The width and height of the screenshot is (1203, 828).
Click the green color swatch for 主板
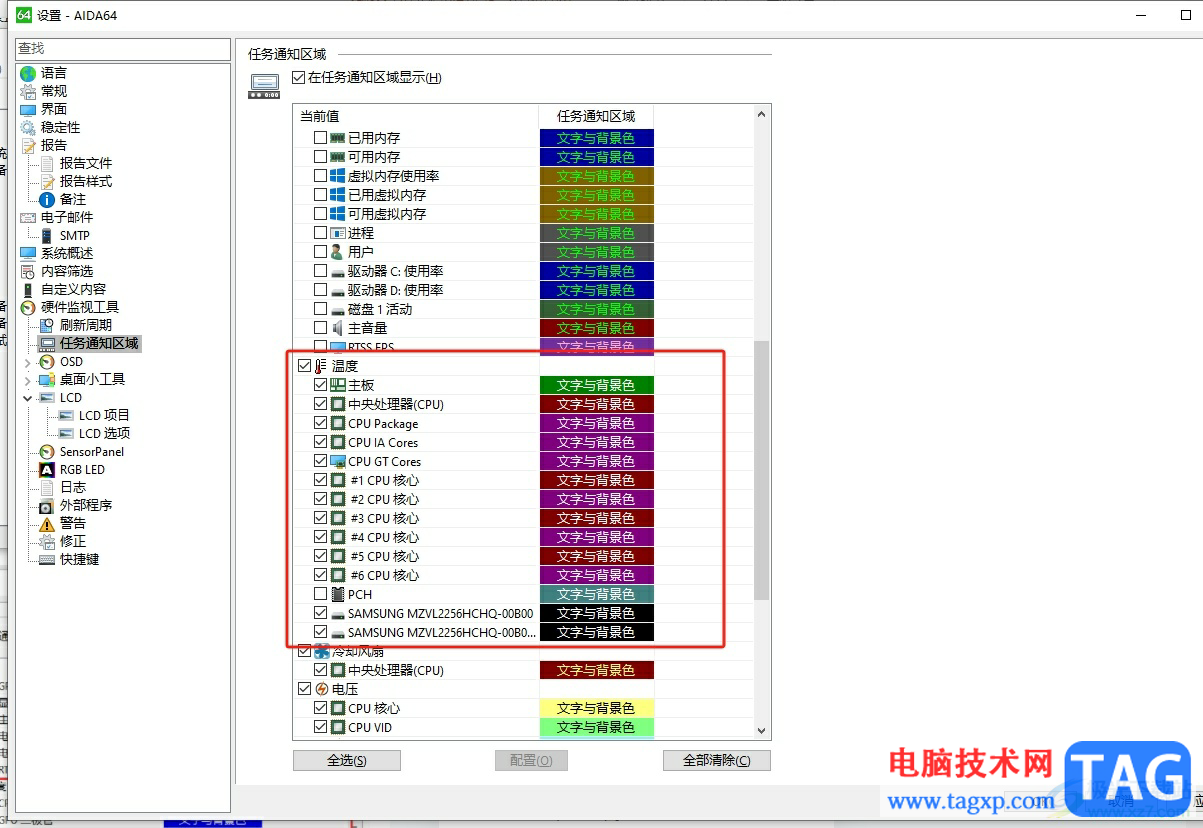pos(596,385)
